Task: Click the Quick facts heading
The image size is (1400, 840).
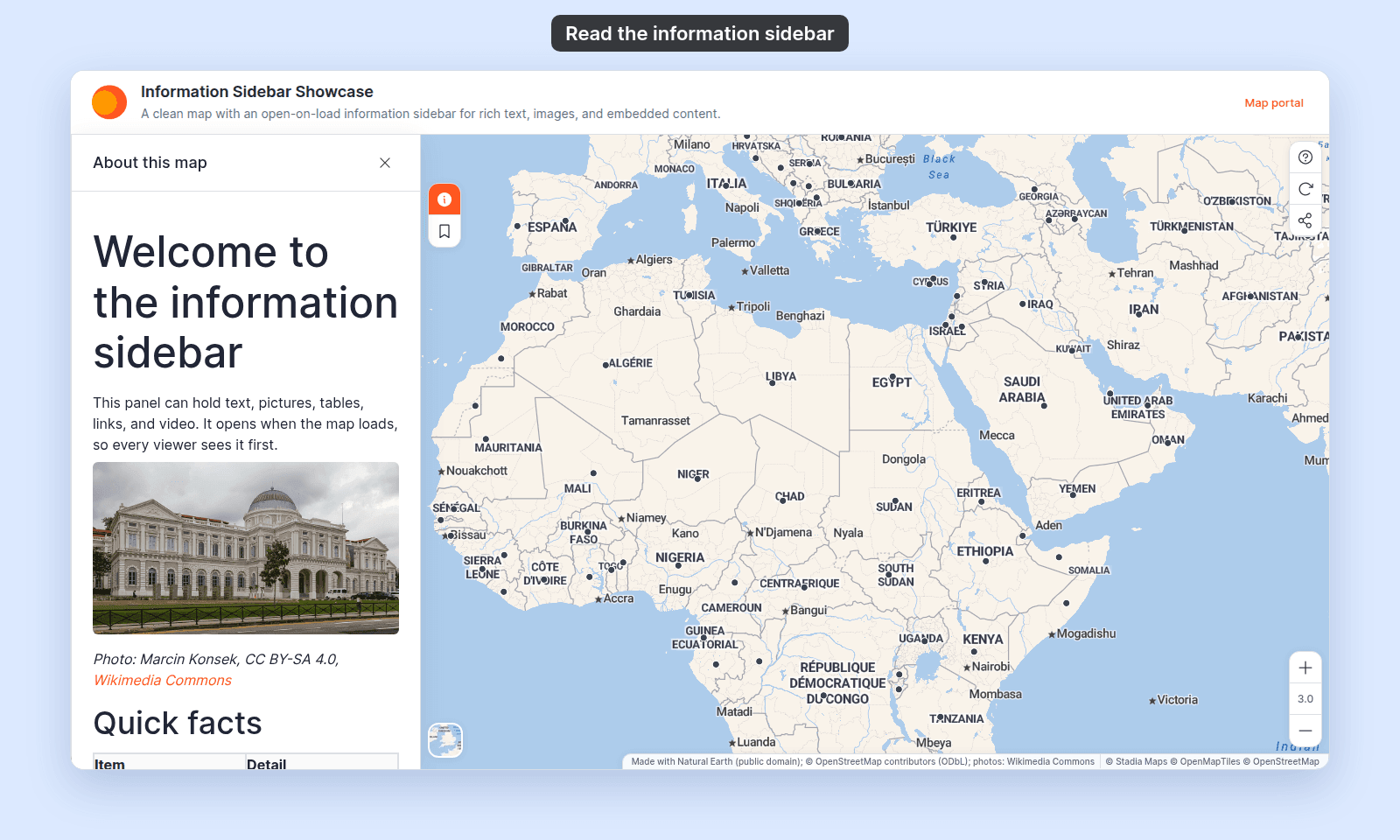Action: point(178,724)
